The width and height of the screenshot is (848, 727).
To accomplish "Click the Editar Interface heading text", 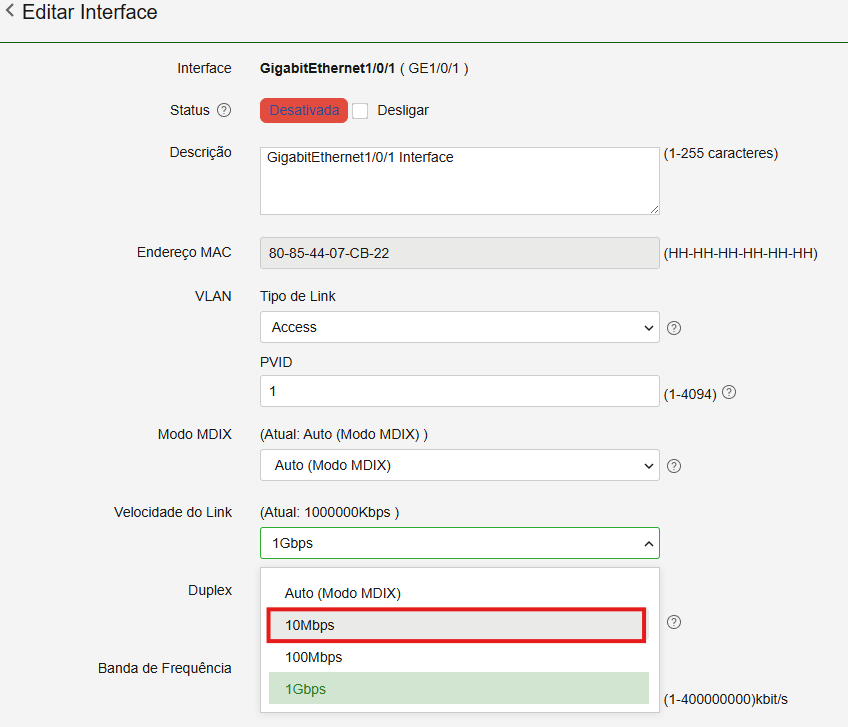I will [90, 13].
